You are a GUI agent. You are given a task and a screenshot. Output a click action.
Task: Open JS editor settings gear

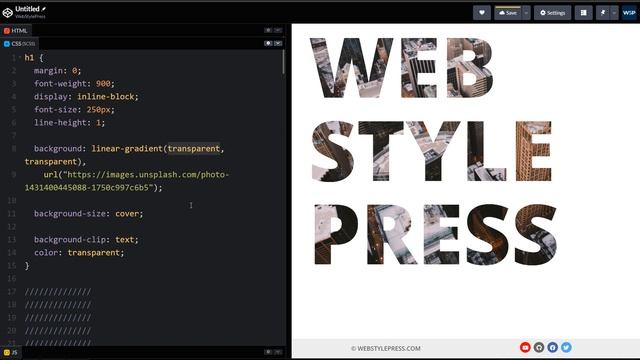click(x=268, y=352)
